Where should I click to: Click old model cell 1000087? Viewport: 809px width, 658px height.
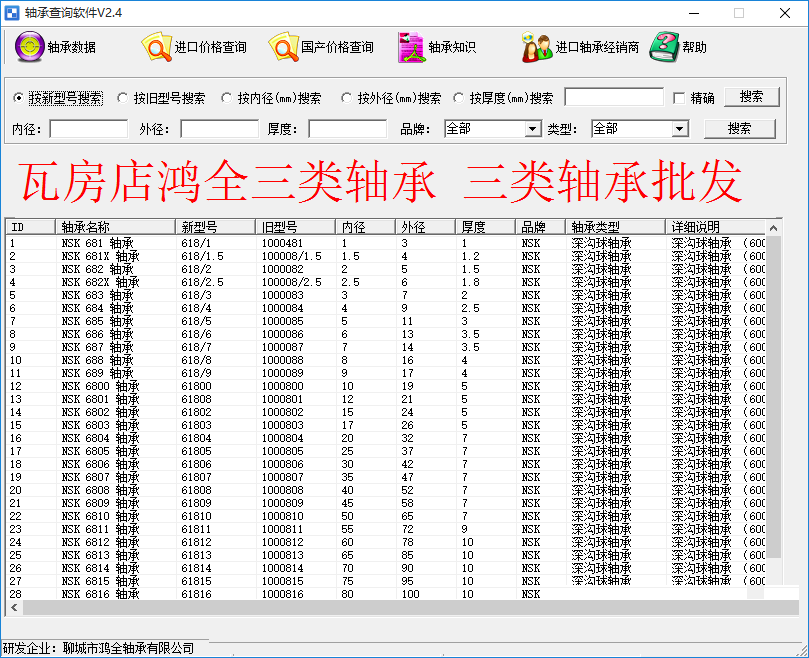click(282, 347)
